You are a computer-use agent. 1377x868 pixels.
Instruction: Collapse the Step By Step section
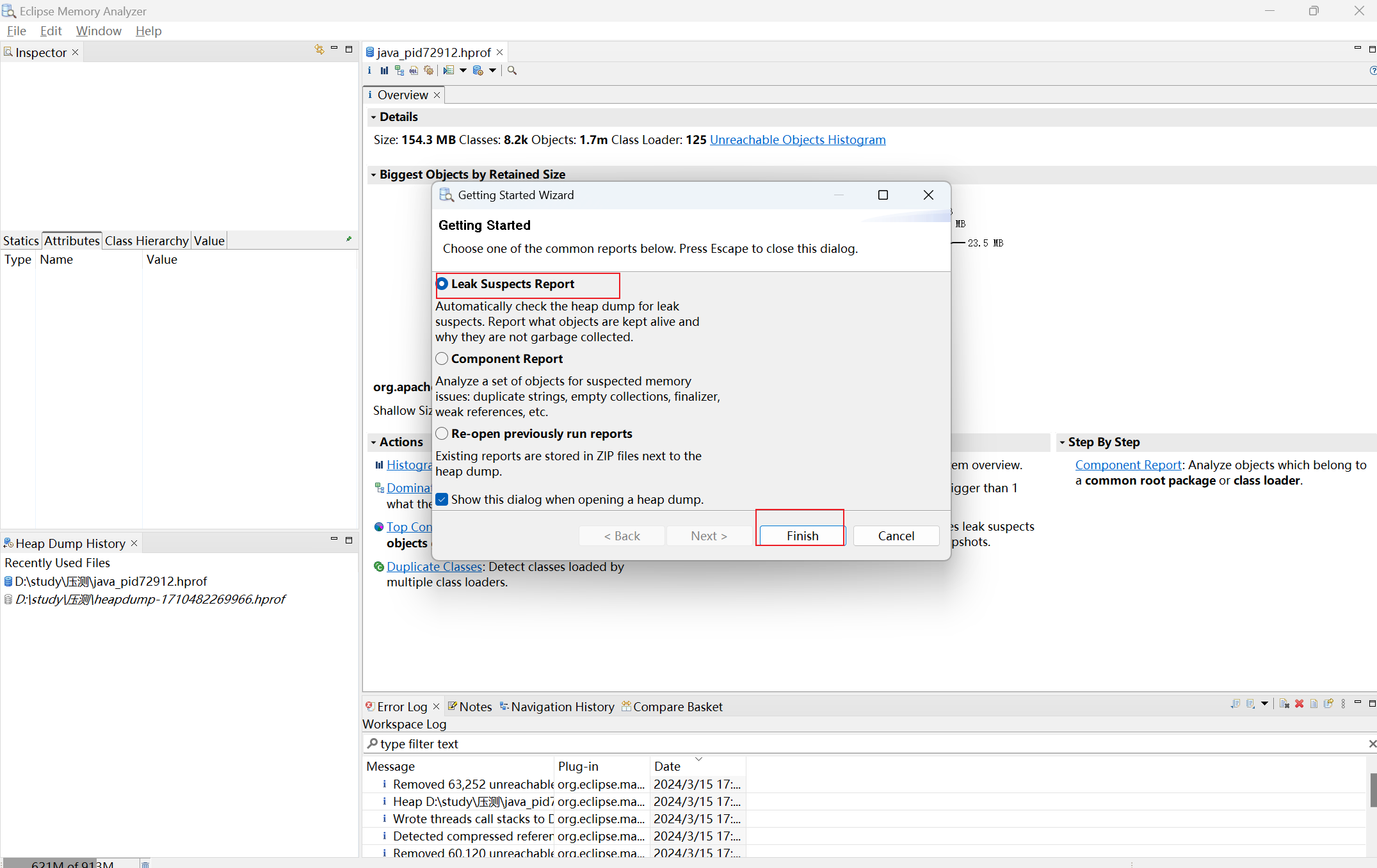pos(1062,442)
